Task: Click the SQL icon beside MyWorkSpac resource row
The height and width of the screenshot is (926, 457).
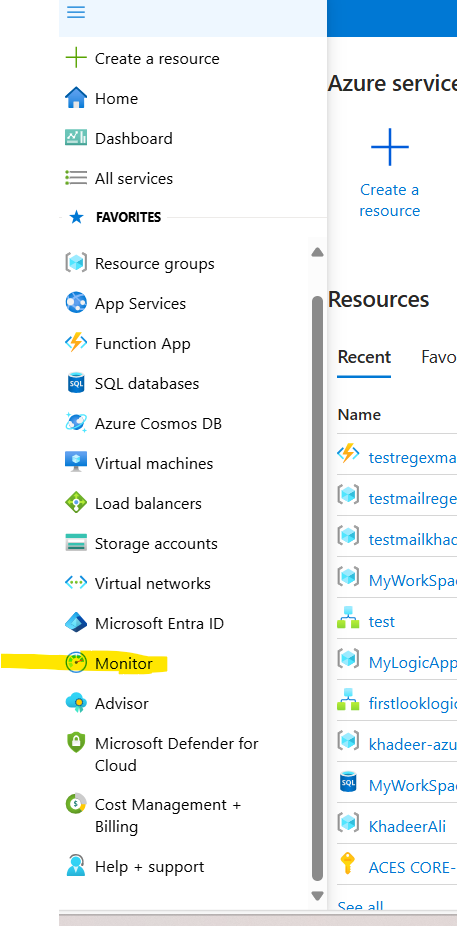Action: pos(348,782)
